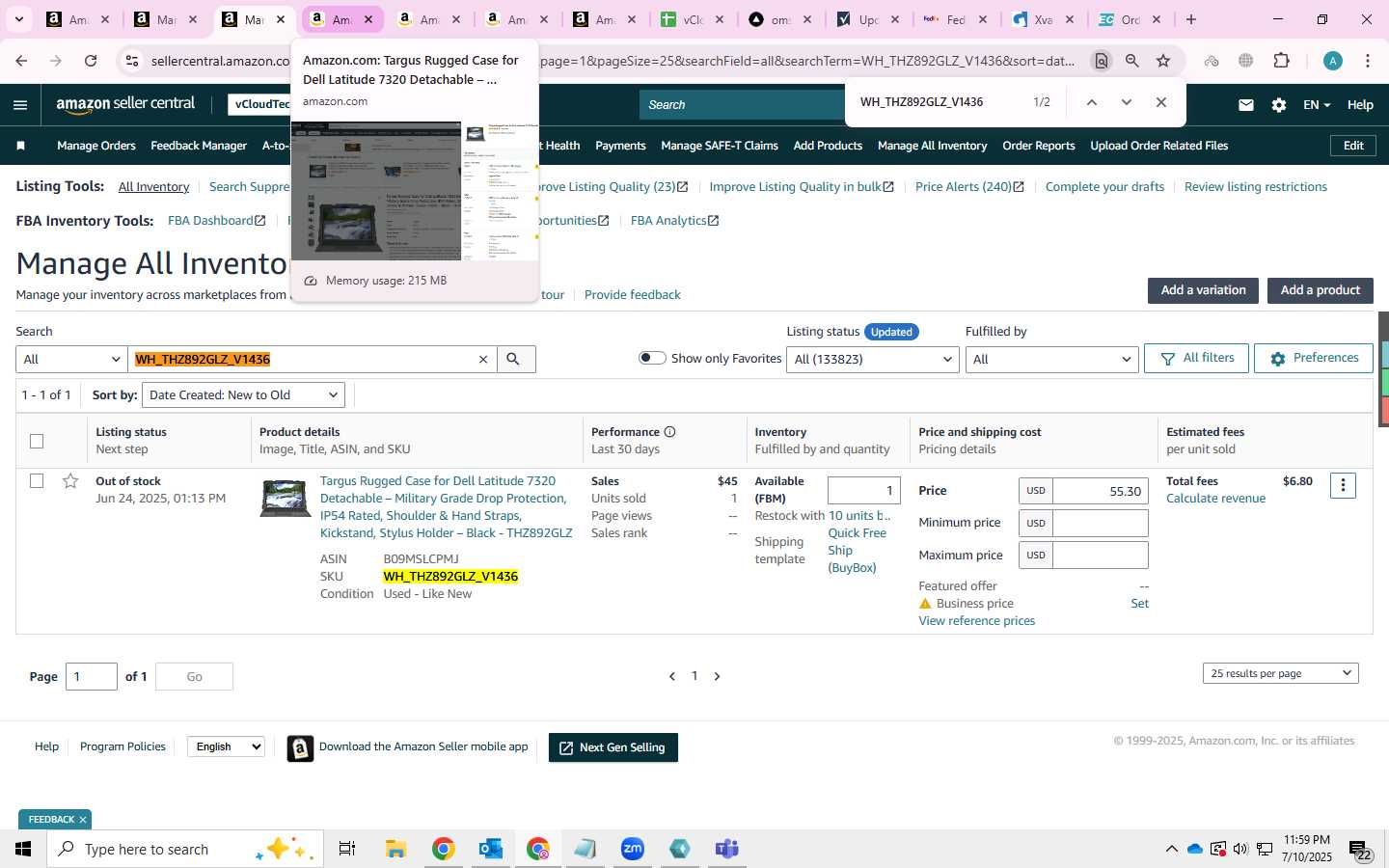
Task: Click the page number input field
Action: [92, 676]
